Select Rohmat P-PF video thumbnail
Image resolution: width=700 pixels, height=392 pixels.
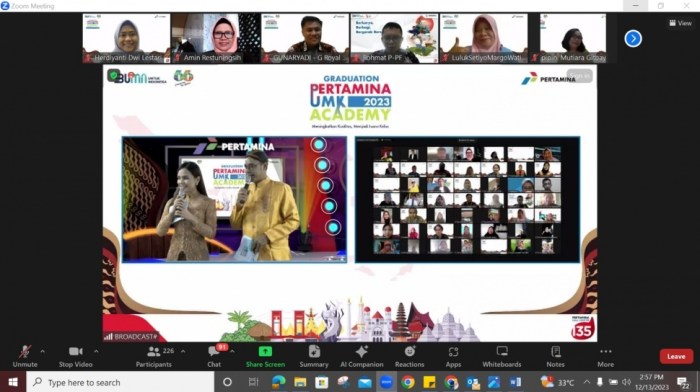pyautogui.click(x=394, y=38)
